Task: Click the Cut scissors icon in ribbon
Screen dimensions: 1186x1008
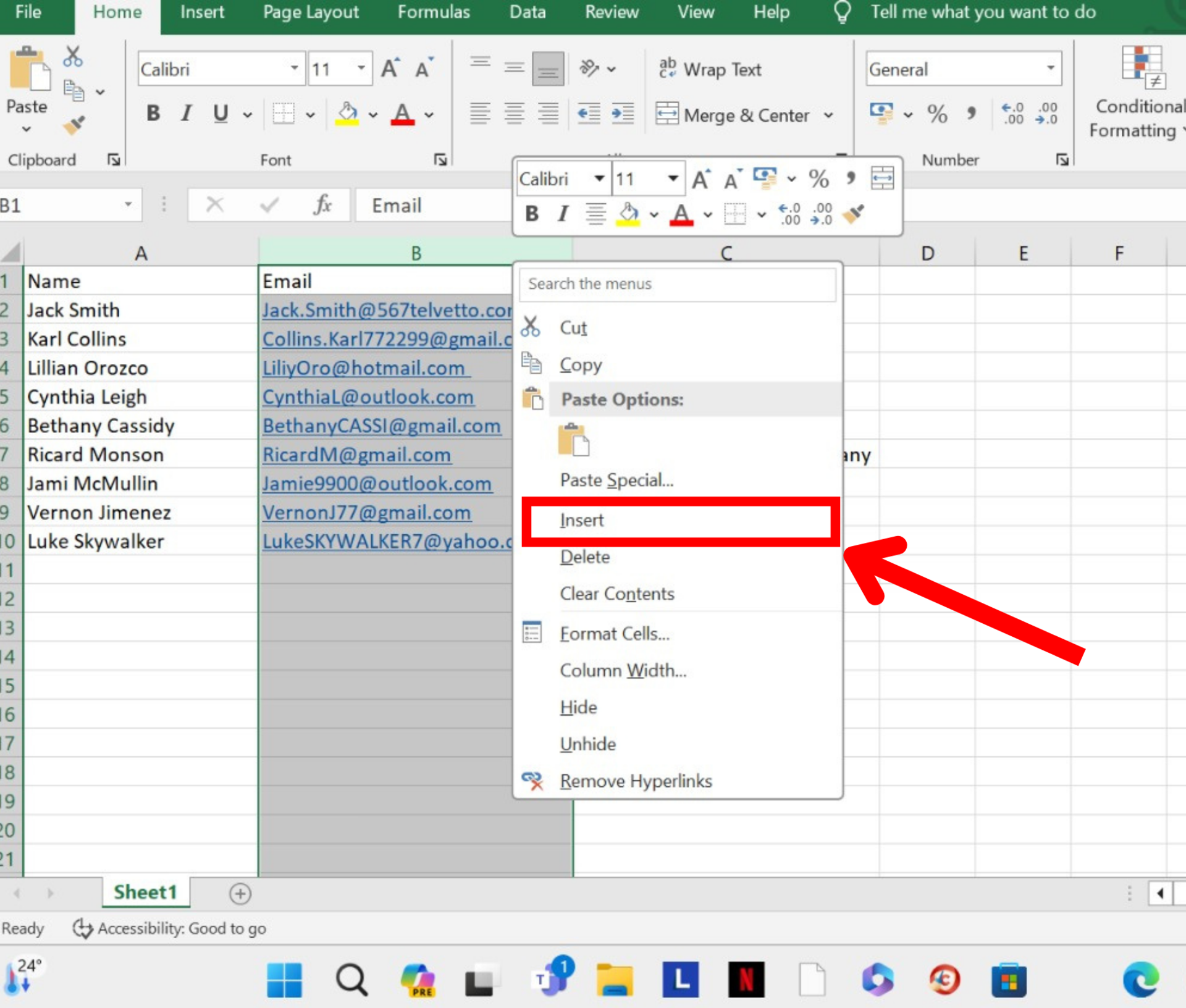Action: click(x=73, y=57)
